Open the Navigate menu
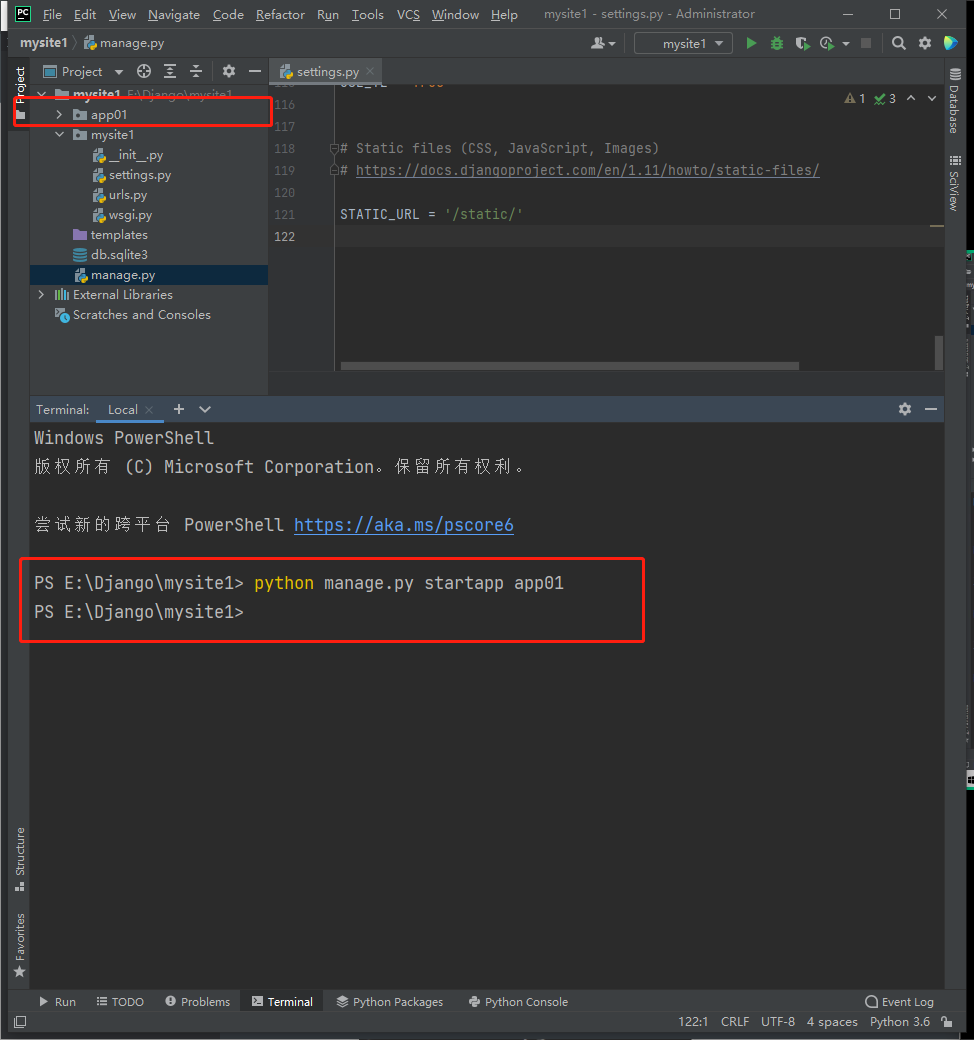This screenshot has width=974, height=1040. pos(174,15)
